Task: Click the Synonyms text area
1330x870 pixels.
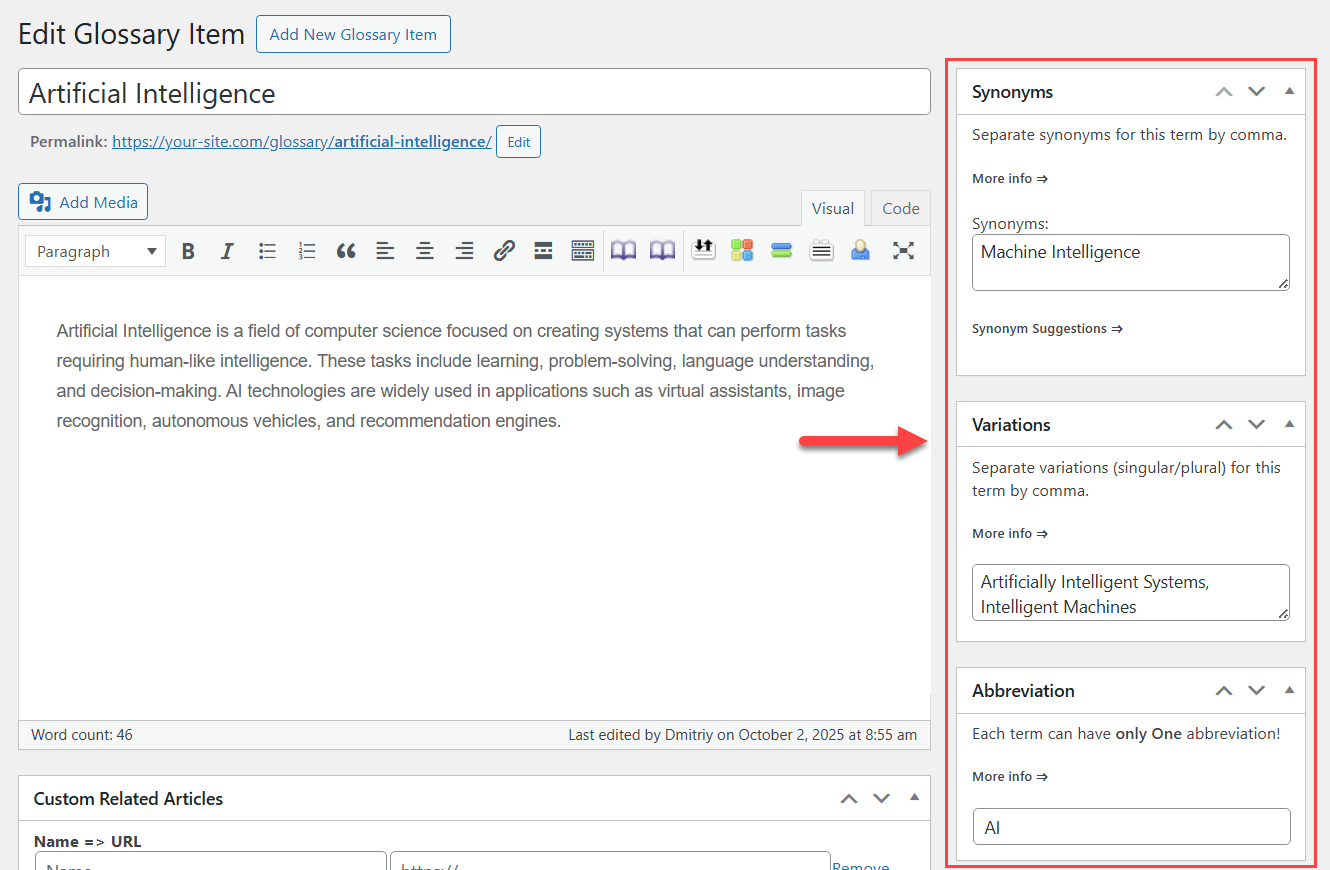Action: (1131, 262)
